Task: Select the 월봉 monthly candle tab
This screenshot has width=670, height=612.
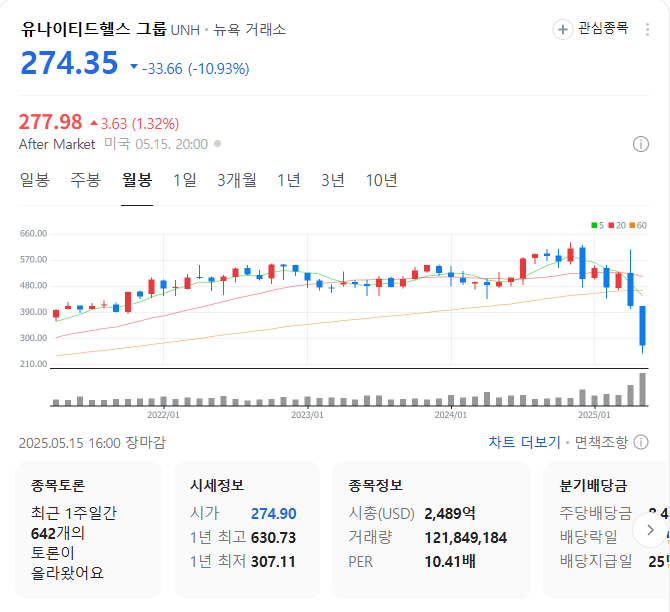Action: [x=137, y=180]
